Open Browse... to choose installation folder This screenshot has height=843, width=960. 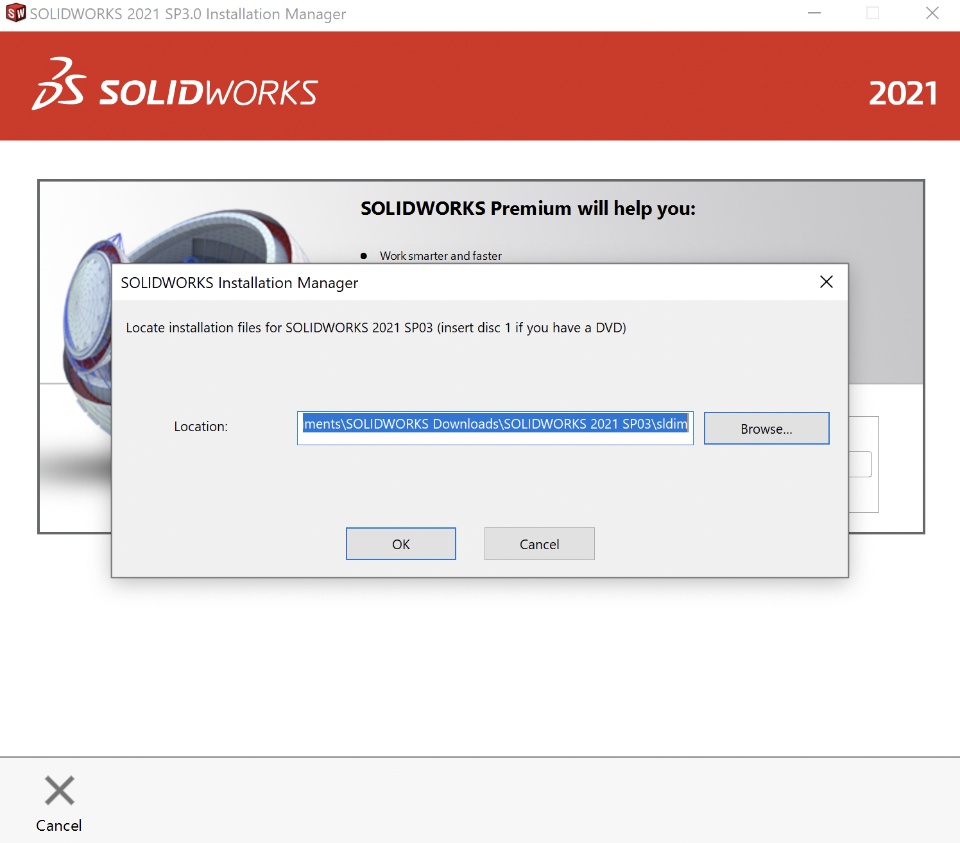[767, 429]
